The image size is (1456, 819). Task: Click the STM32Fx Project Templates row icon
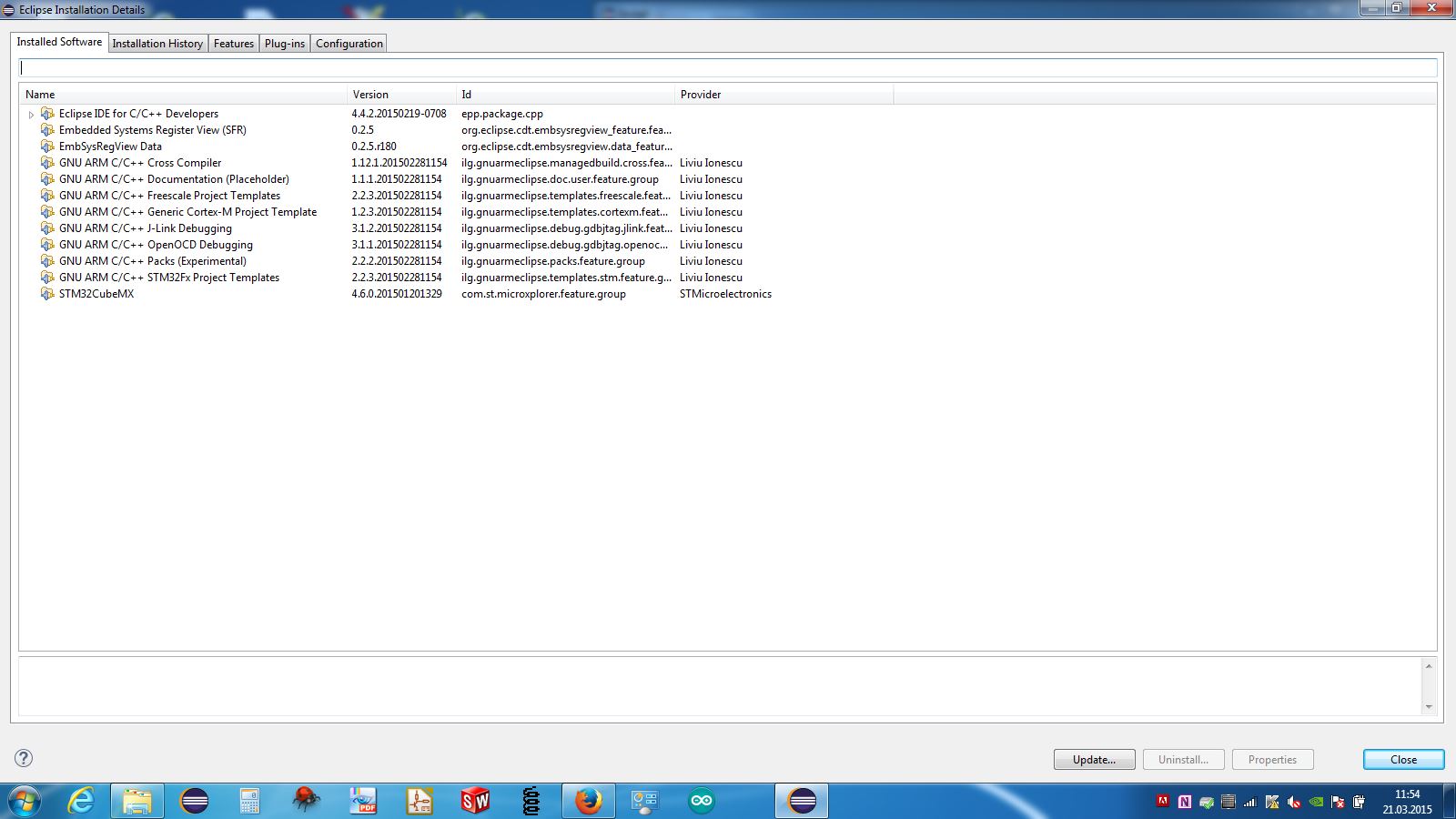click(47, 278)
